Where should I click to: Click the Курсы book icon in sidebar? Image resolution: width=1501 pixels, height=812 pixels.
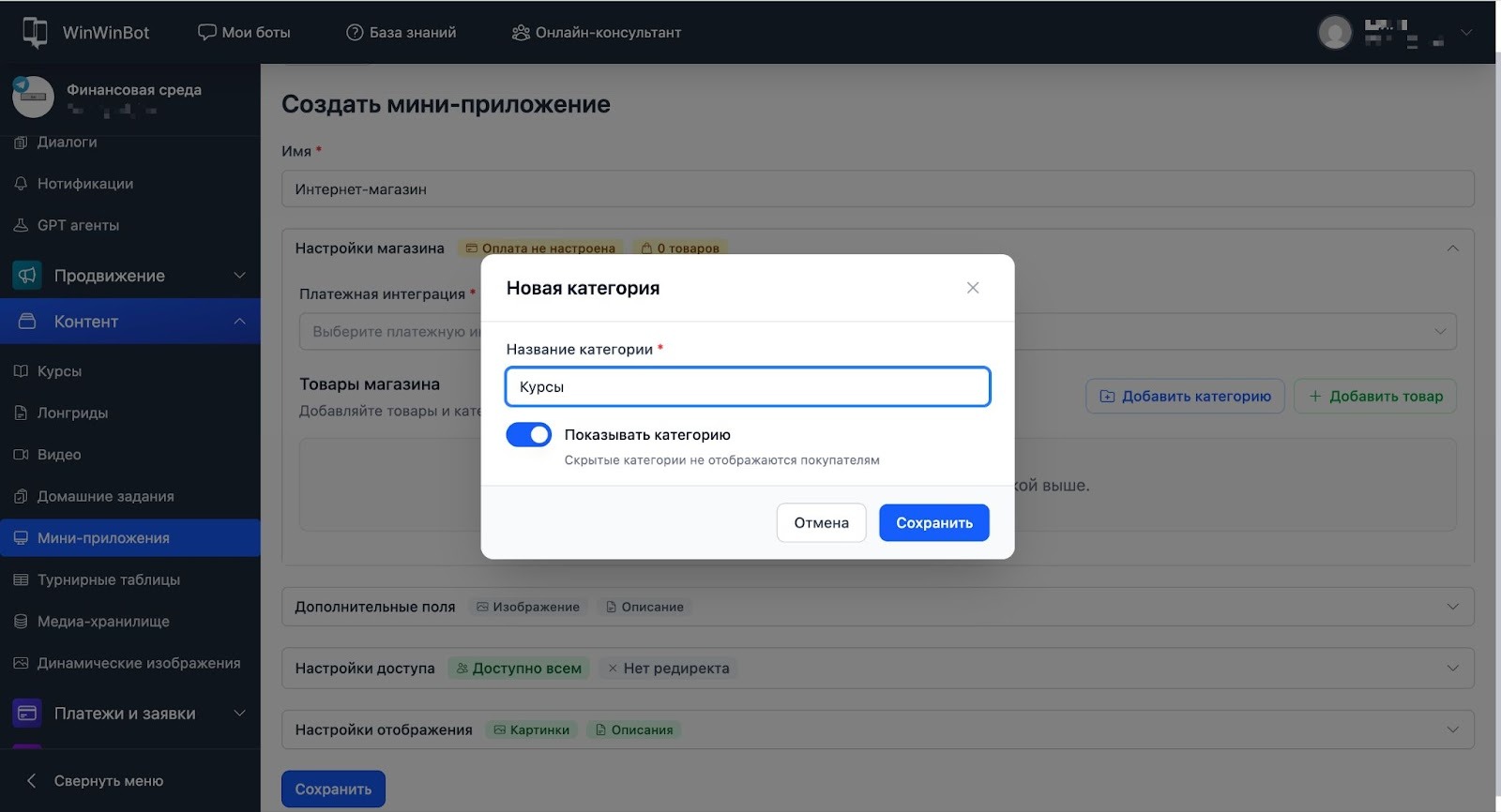click(x=21, y=371)
